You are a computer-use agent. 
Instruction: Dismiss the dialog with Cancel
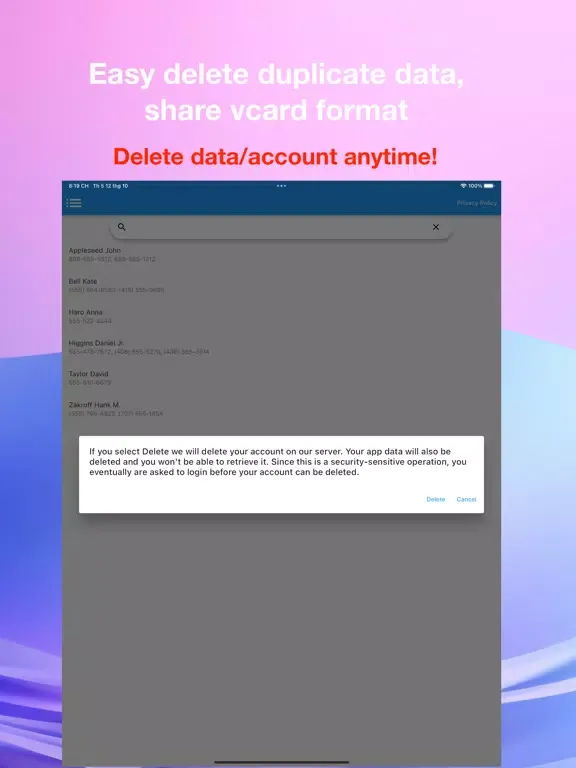[466, 499]
